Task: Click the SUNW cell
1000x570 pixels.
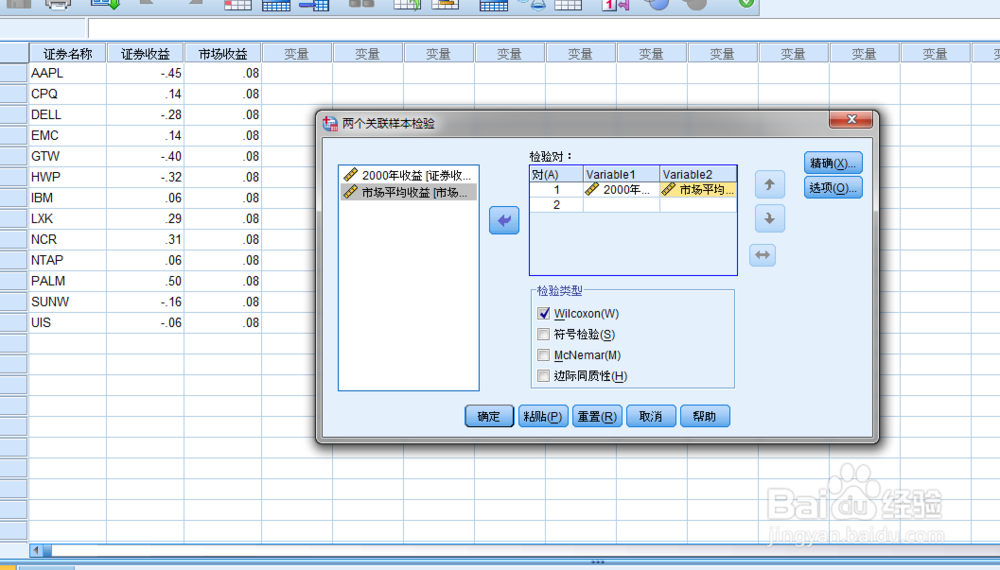Action: coord(68,302)
